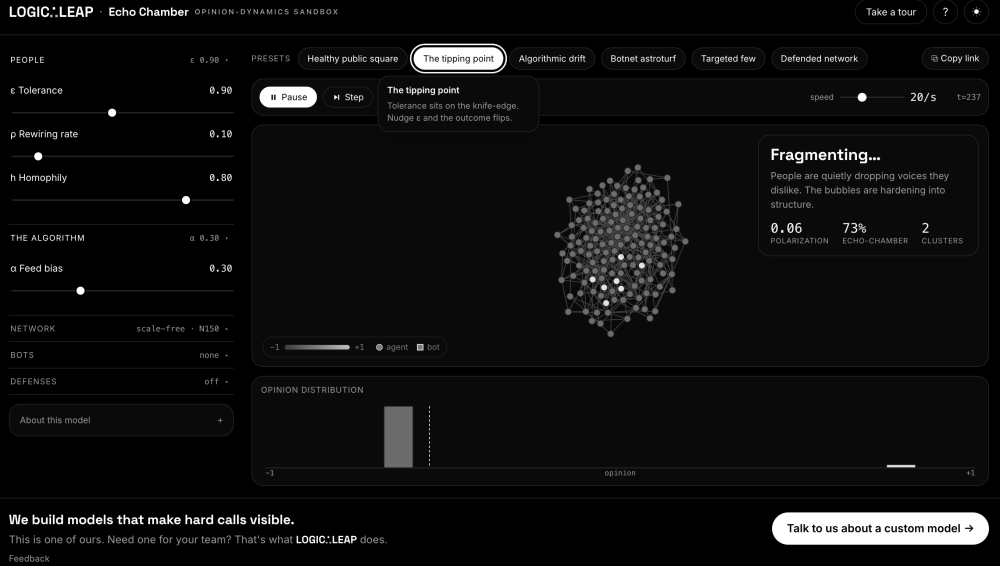Click the tall opinion histogram bar
Viewport: 1000px width, 566px height.
tap(399, 437)
